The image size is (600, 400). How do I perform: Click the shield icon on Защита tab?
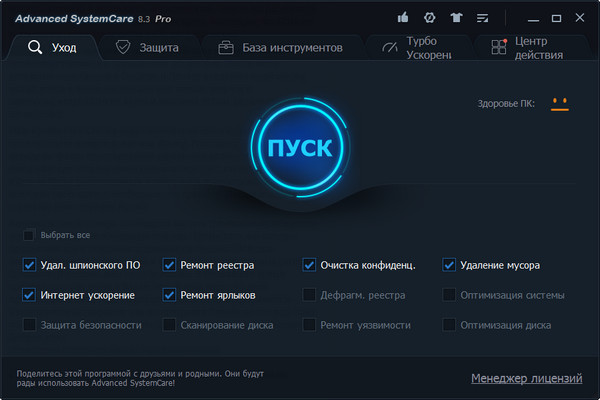pos(124,47)
